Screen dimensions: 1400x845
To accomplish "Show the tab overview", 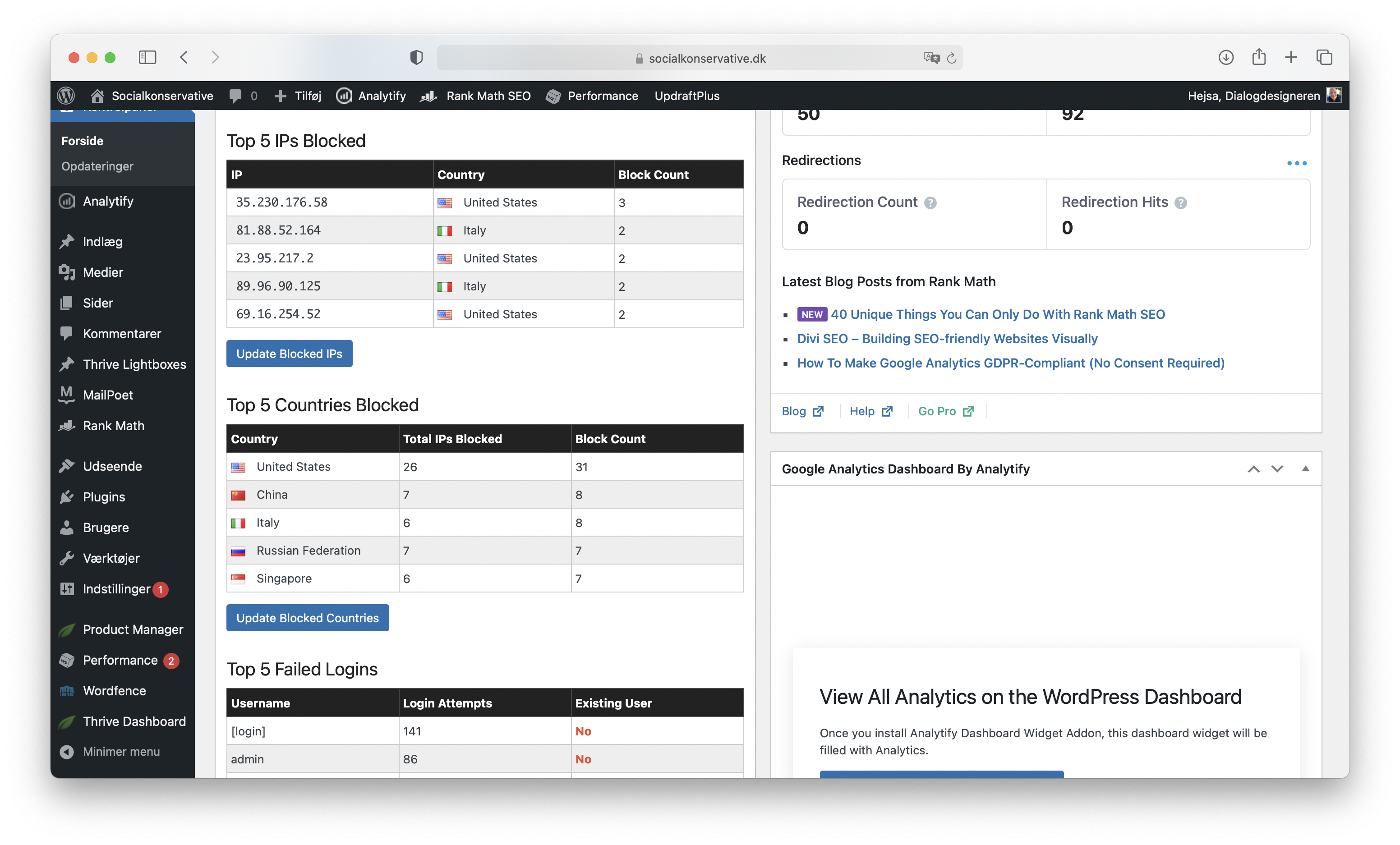I will pyautogui.click(x=1324, y=57).
